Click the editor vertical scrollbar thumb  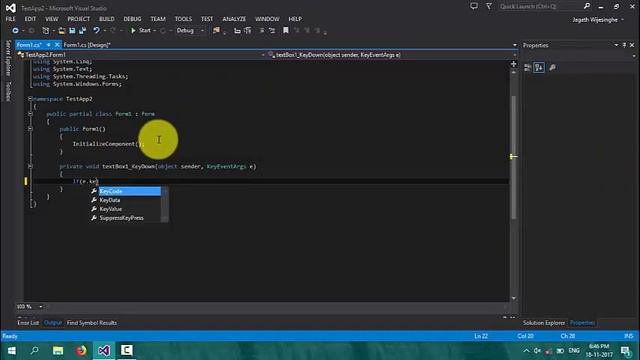(x=513, y=157)
